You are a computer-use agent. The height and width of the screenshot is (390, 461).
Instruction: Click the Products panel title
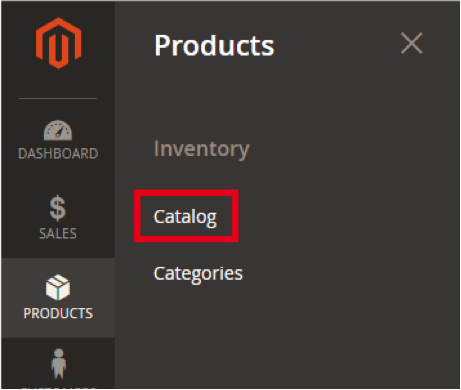click(x=214, y=45)
